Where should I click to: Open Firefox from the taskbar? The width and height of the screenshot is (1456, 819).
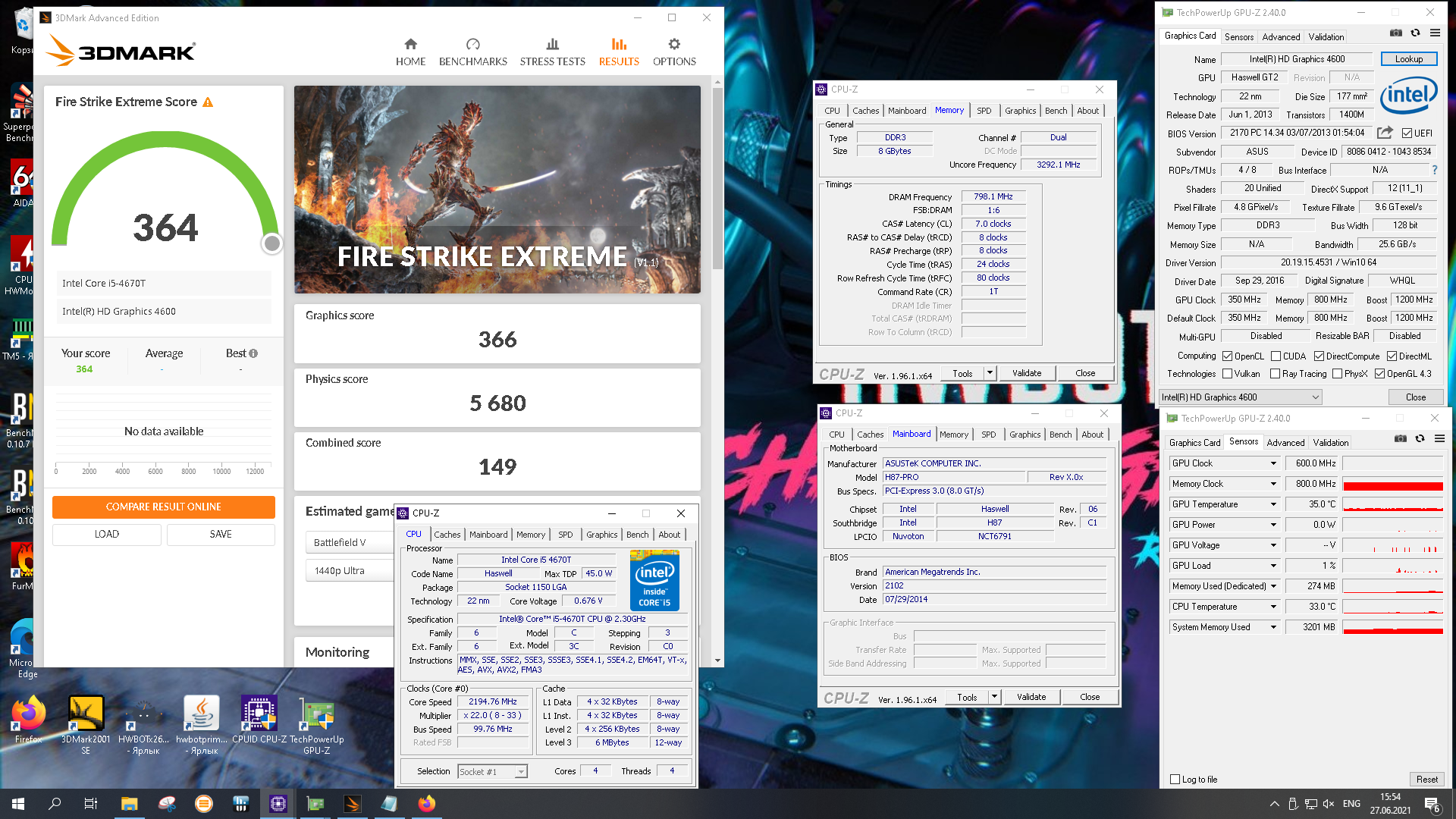click(427, 804)
